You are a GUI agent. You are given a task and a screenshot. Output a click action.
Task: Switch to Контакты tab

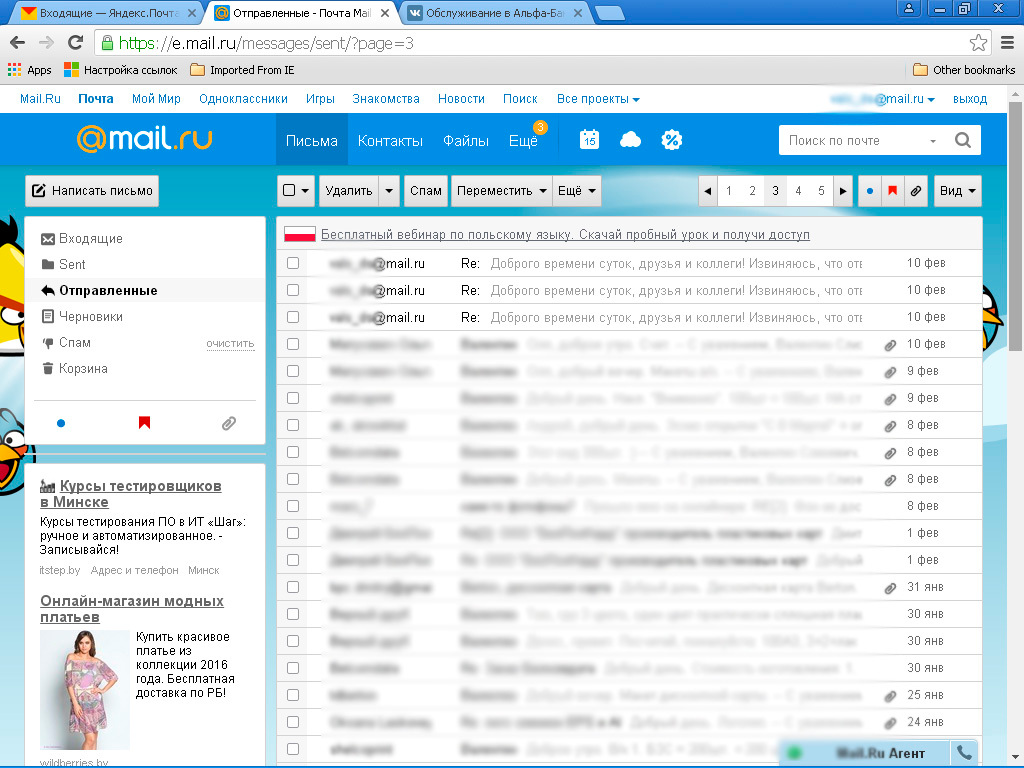coord(390,140)
